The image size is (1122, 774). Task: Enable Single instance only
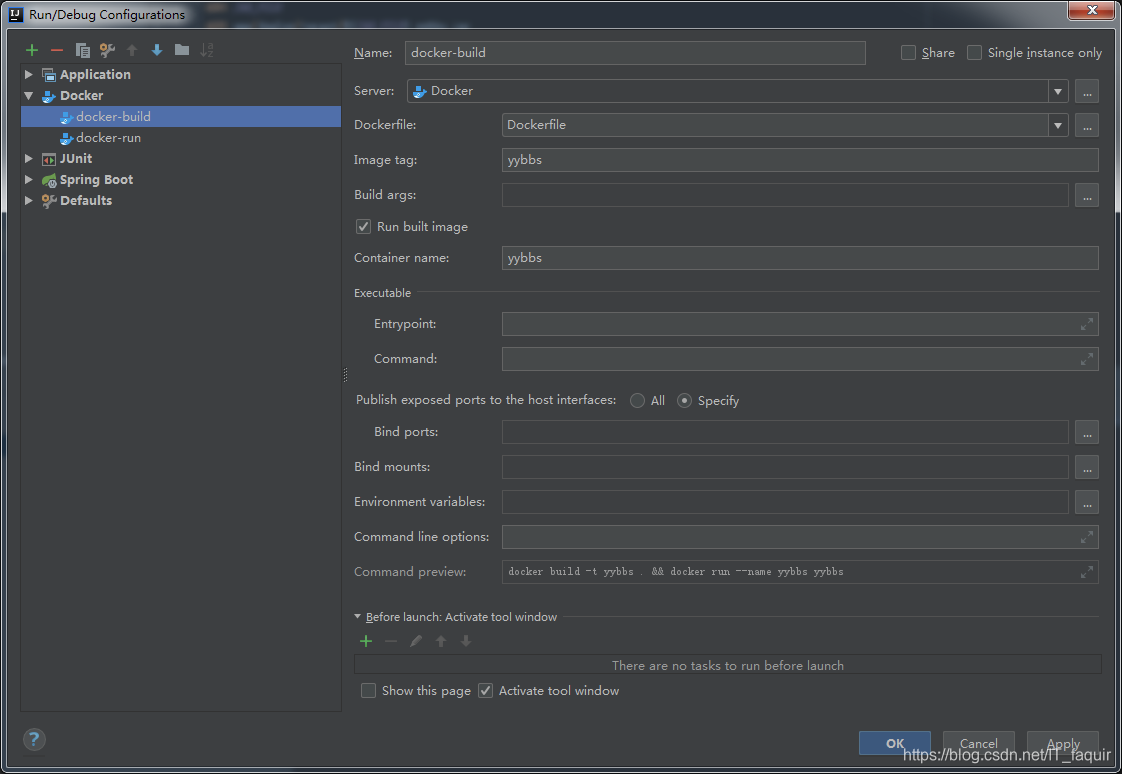coord(974,53)
